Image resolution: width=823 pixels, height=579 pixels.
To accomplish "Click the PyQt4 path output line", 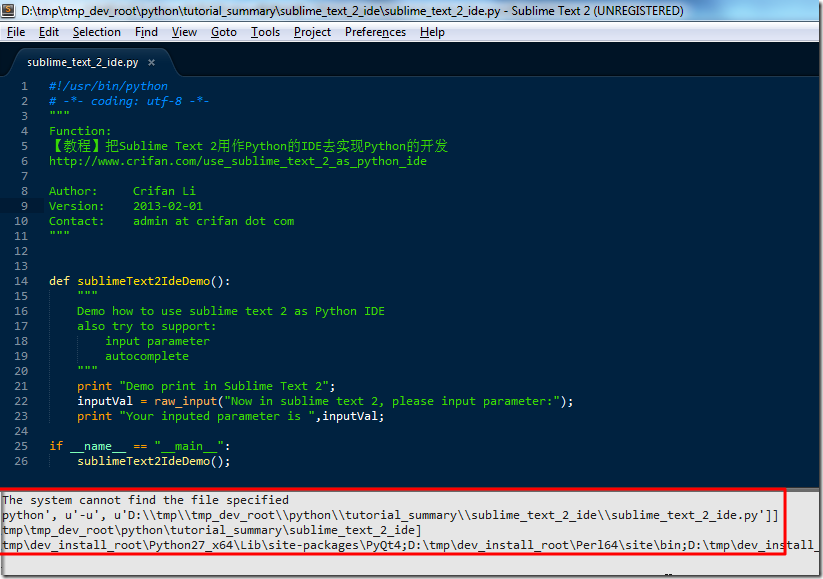I will pyautogui.click(x=409, y=545).
